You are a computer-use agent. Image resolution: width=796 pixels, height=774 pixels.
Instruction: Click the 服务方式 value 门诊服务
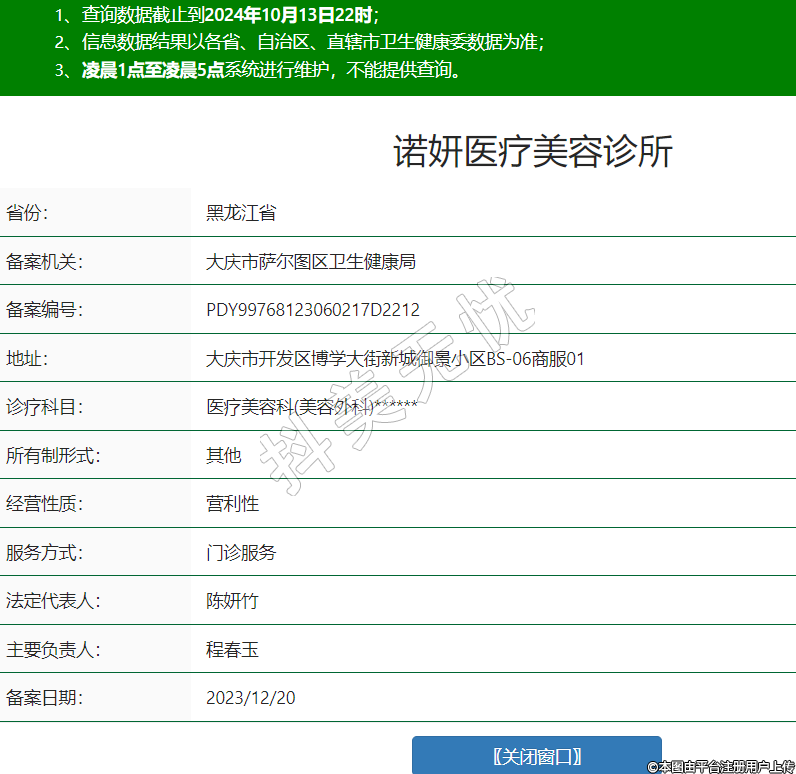241,552
